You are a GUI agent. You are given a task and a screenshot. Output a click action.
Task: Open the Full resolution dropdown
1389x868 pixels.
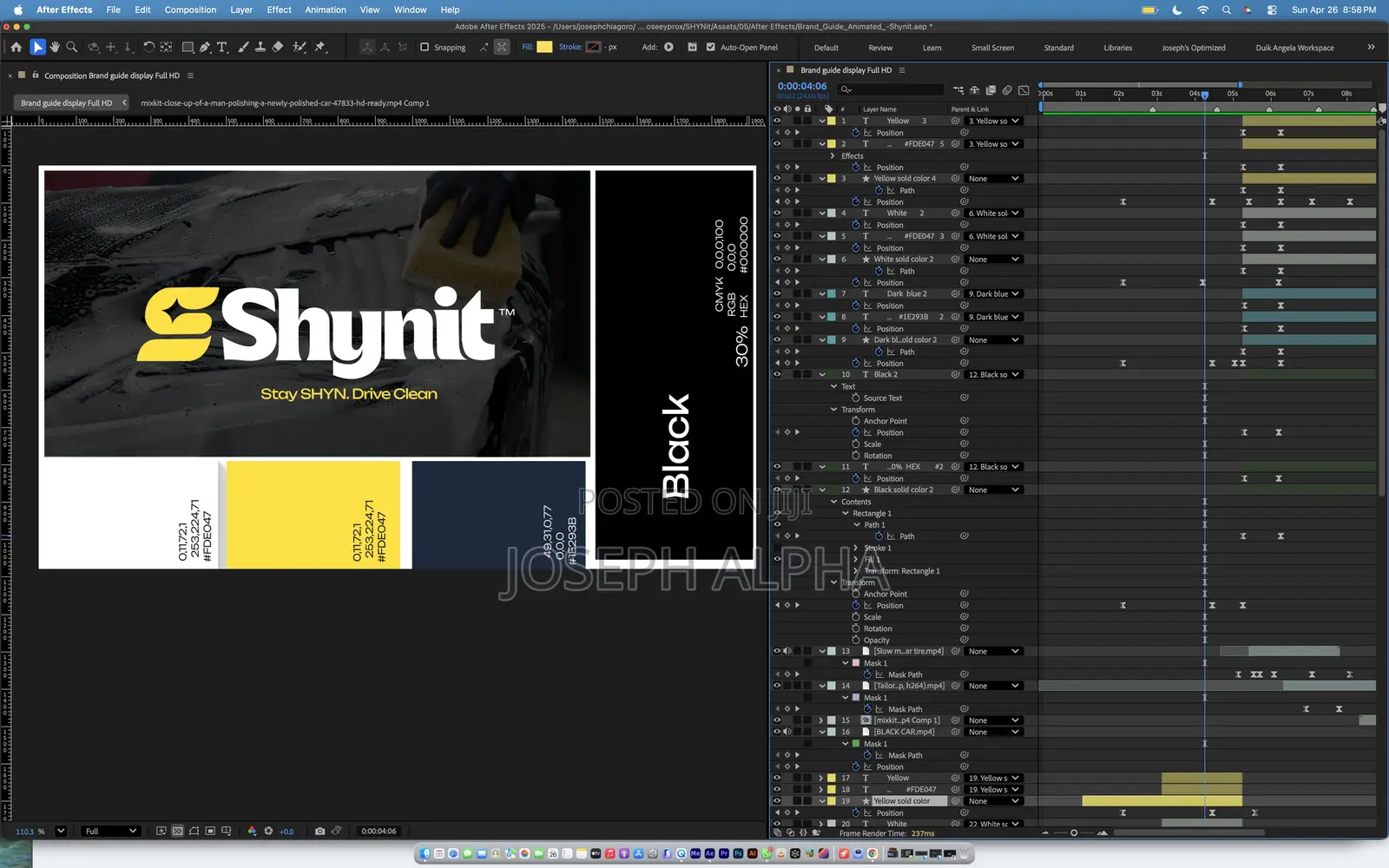pyautogui.click(x=109, y=831)
